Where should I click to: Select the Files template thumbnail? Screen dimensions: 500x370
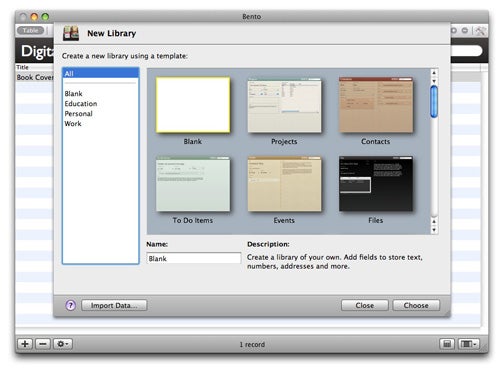pyautogui.click(x=376, y=184)
